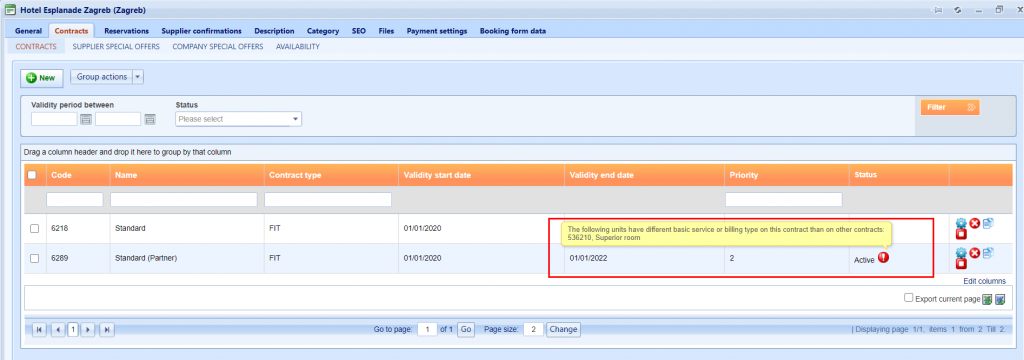Viewport: 1024px width, 360px height.
Task: Open the Category tab
Action: (323, 31)
